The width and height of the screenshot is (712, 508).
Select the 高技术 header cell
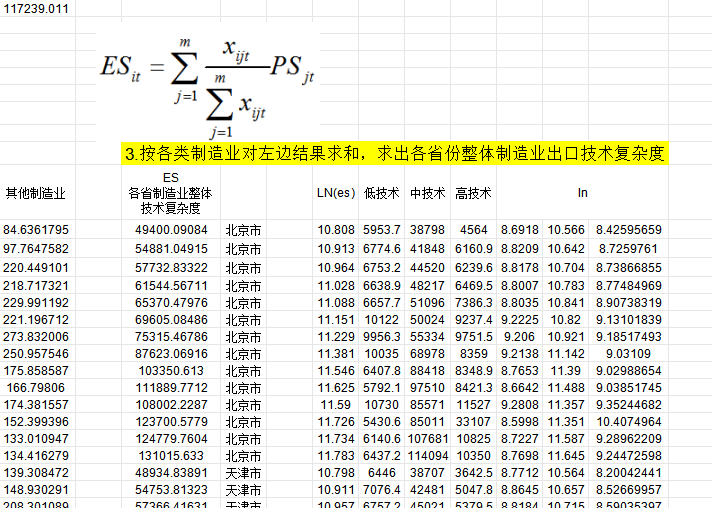[x=473, y=192]
